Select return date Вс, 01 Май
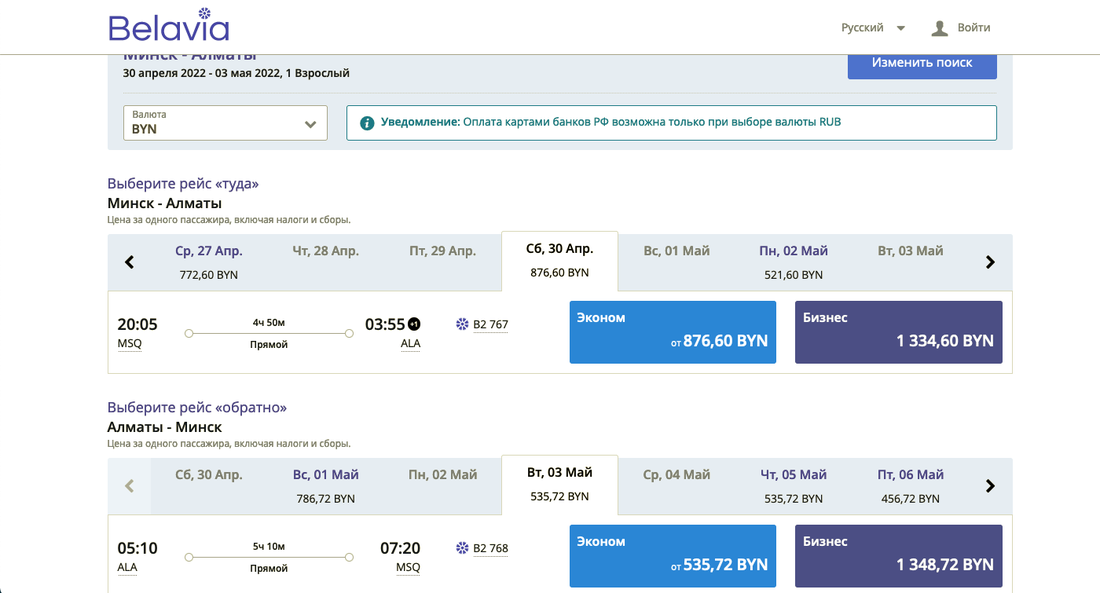 coord(326,485)
